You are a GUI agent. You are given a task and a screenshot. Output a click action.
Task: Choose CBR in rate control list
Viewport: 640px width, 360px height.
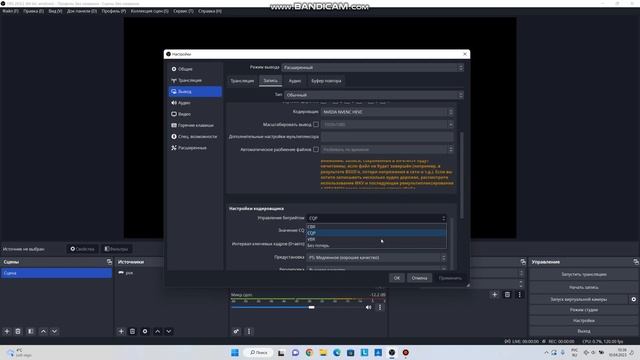tap(376, 227)
